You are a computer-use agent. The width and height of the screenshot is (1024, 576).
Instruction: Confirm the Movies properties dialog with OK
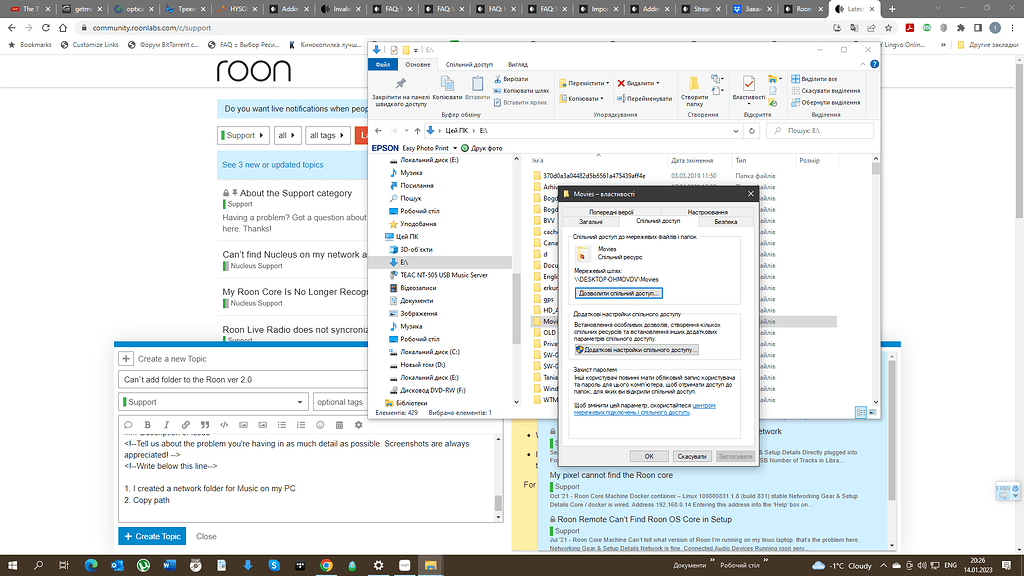[649, 456]
